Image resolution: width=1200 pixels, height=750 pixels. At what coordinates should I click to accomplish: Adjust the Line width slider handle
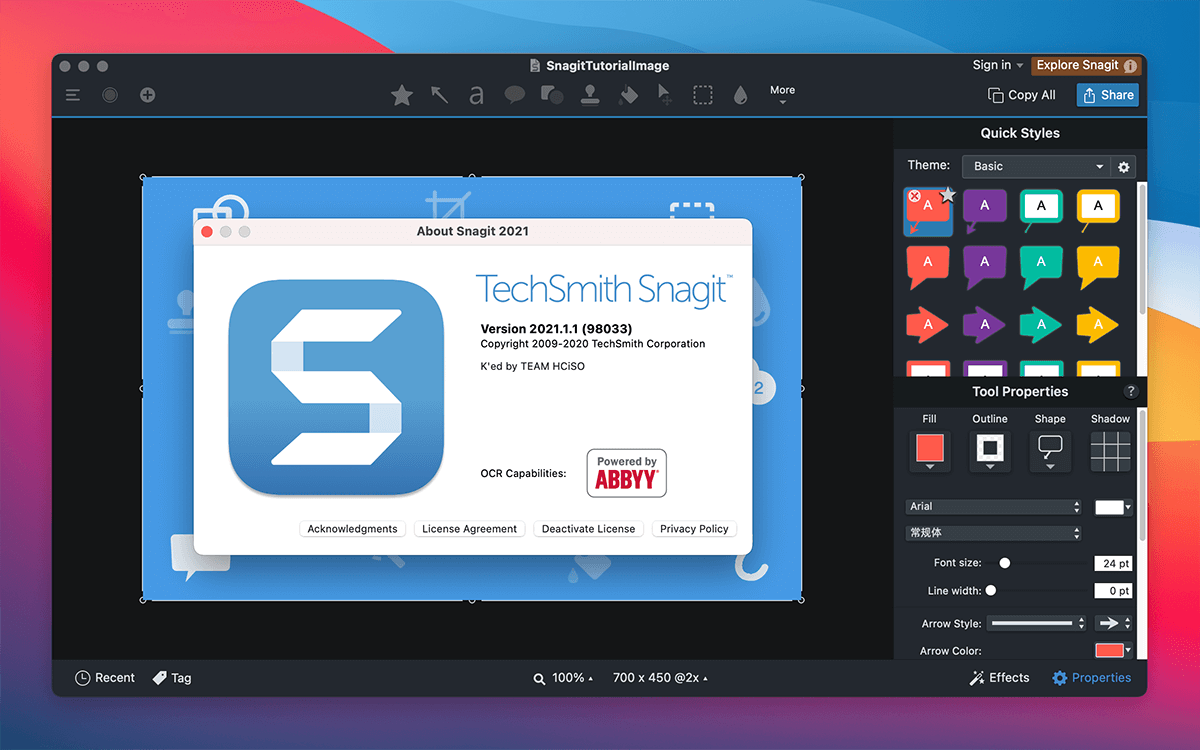point(991,591)
